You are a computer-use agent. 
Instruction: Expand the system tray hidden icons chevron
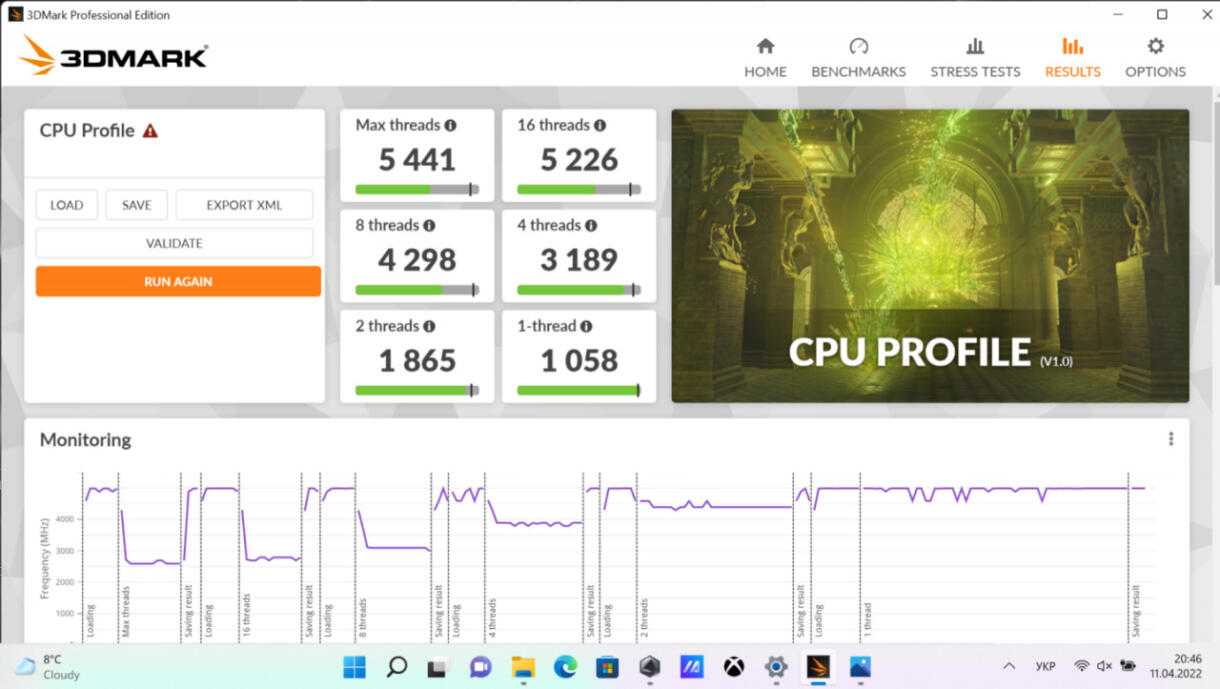pyautogui.click(x=1009, y=666)
